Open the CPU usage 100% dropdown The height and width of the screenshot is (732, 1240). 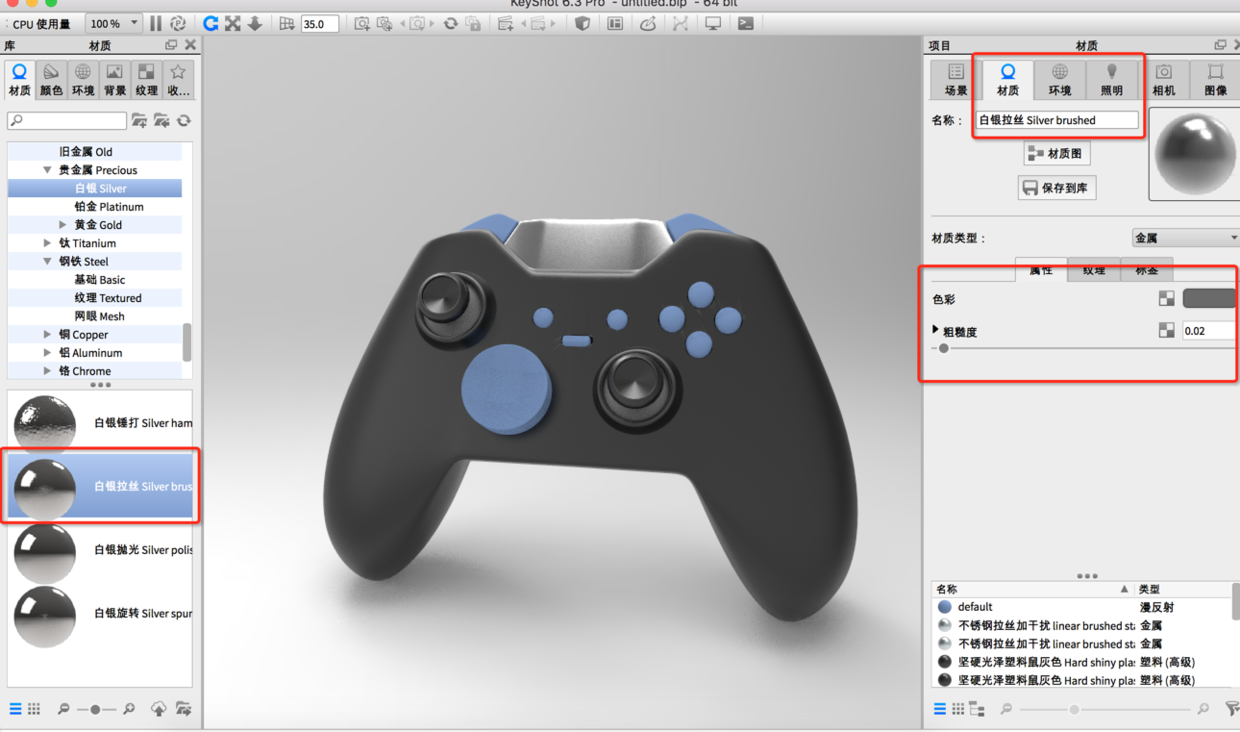[113, 23]
